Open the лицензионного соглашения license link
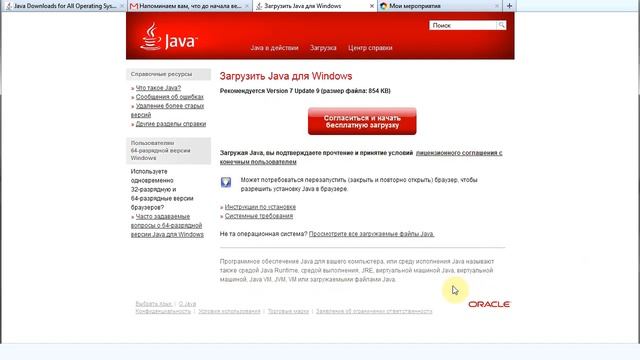Viewport: 640px width, 360px height. pyautogui.click(x=361, y=157)
